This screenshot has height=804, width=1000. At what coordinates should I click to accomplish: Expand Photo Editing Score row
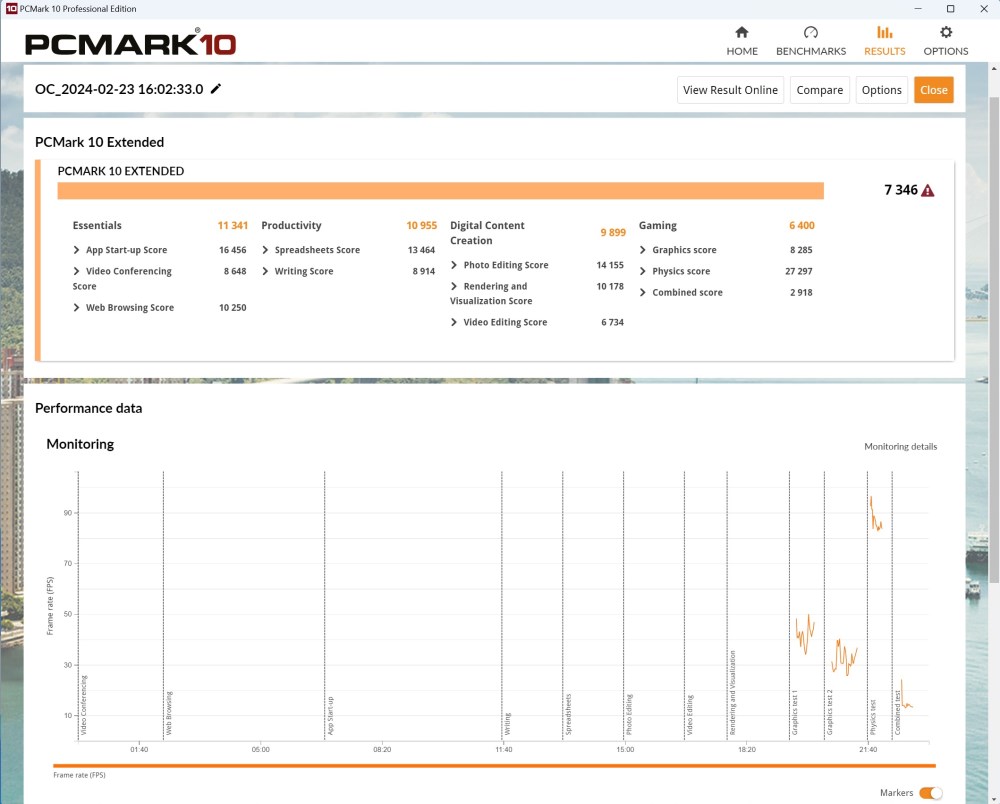(x=454, y=265)
